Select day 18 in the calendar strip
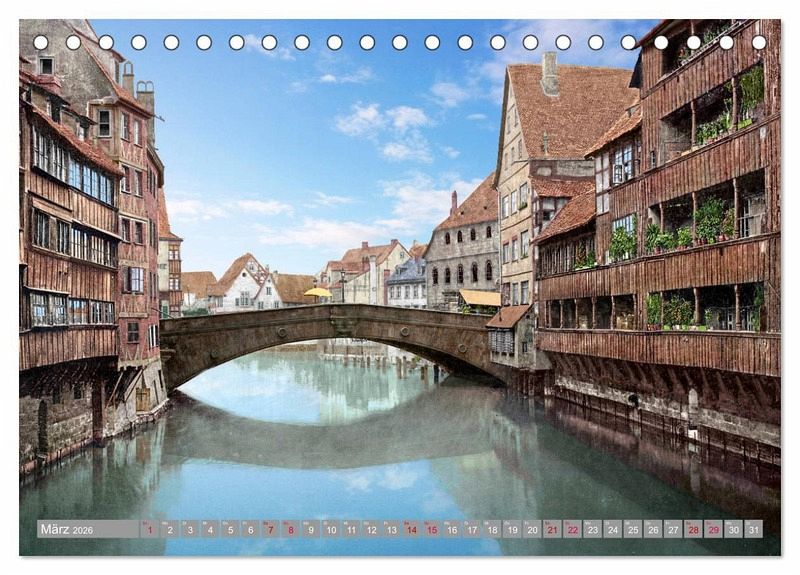This screenshot has height=575, width=800. pos(492,529)
